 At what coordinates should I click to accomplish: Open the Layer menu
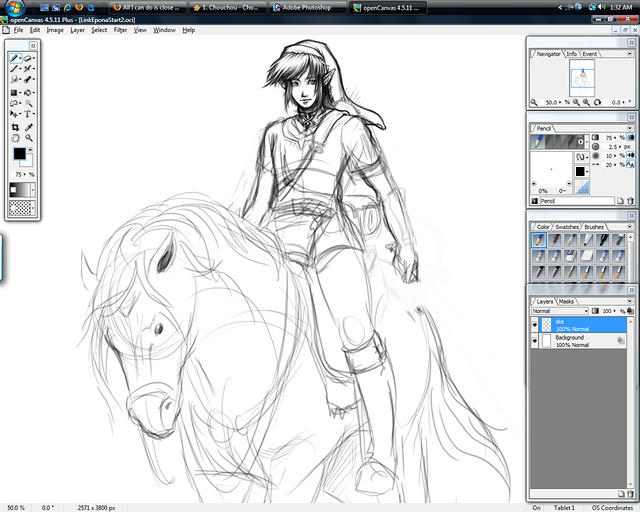(x=77, y=30)
